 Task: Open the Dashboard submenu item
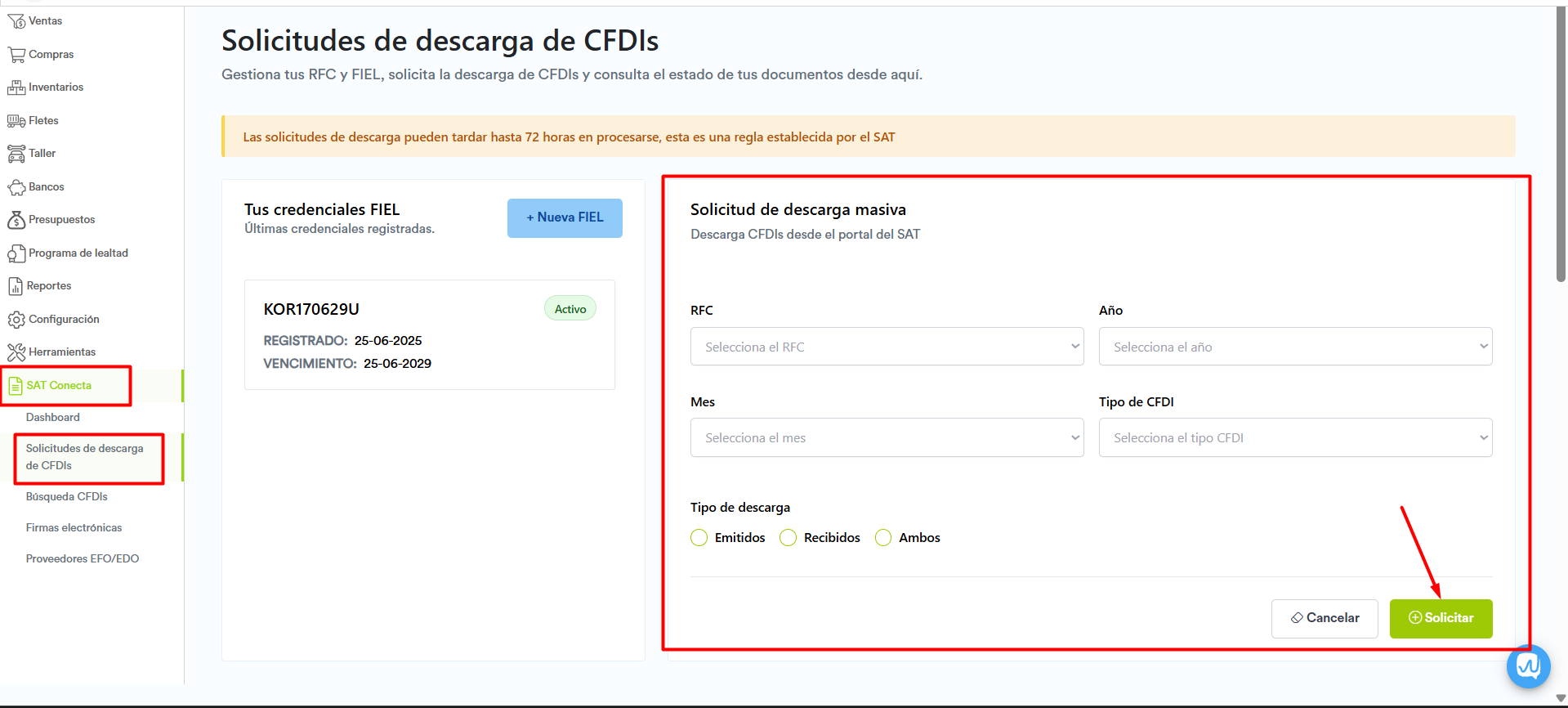click(52, 418)
